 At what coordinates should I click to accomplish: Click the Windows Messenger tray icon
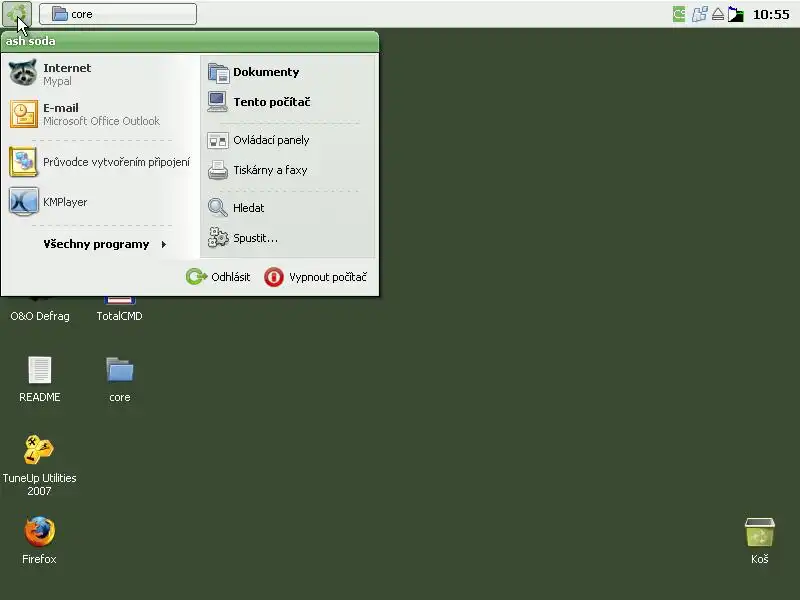tap(699, 14)
